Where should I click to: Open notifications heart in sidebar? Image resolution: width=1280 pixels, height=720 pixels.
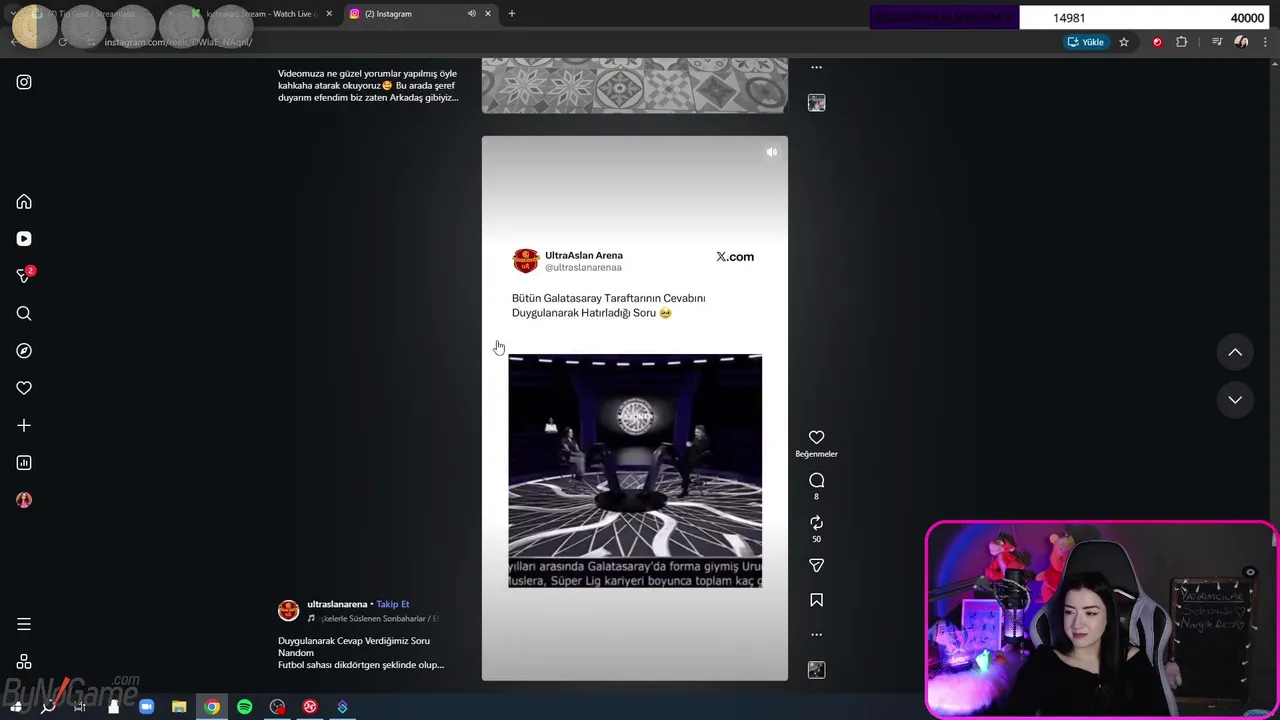[x=24, y=388]
